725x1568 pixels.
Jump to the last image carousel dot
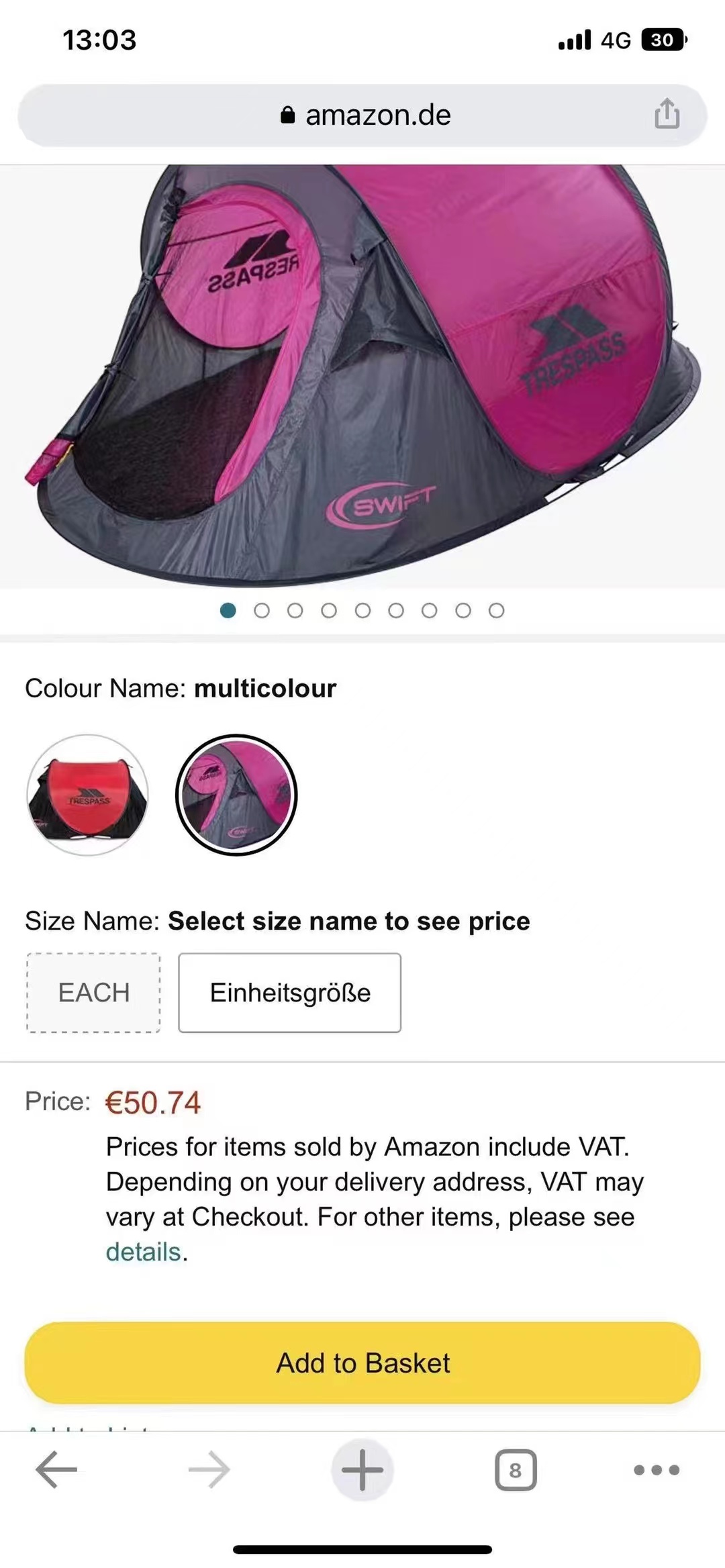click(496, 610)
